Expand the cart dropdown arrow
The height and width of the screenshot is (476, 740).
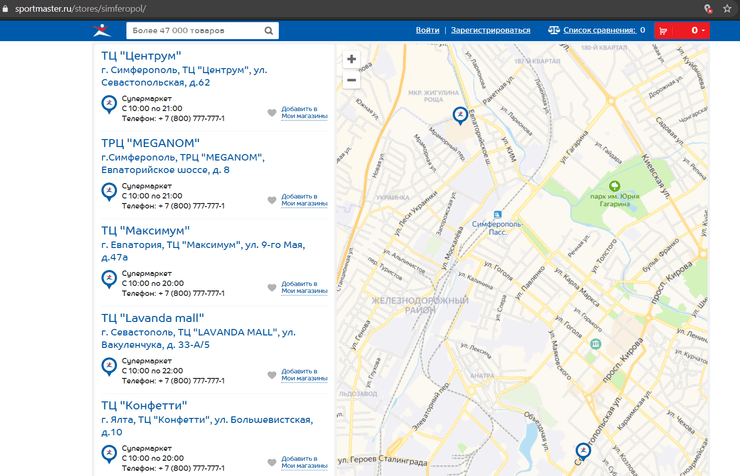pos(703,31)
